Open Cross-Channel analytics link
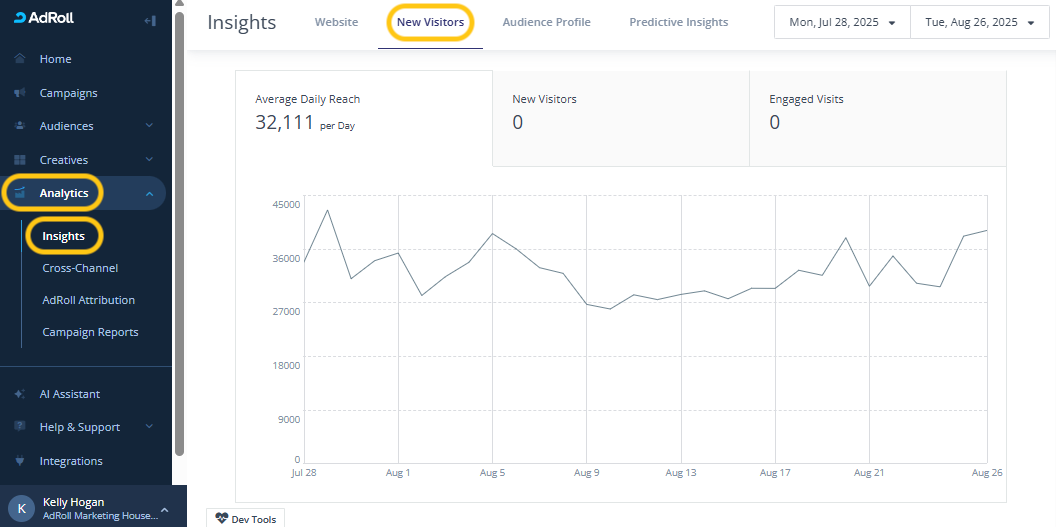 (x=80, y=268)
